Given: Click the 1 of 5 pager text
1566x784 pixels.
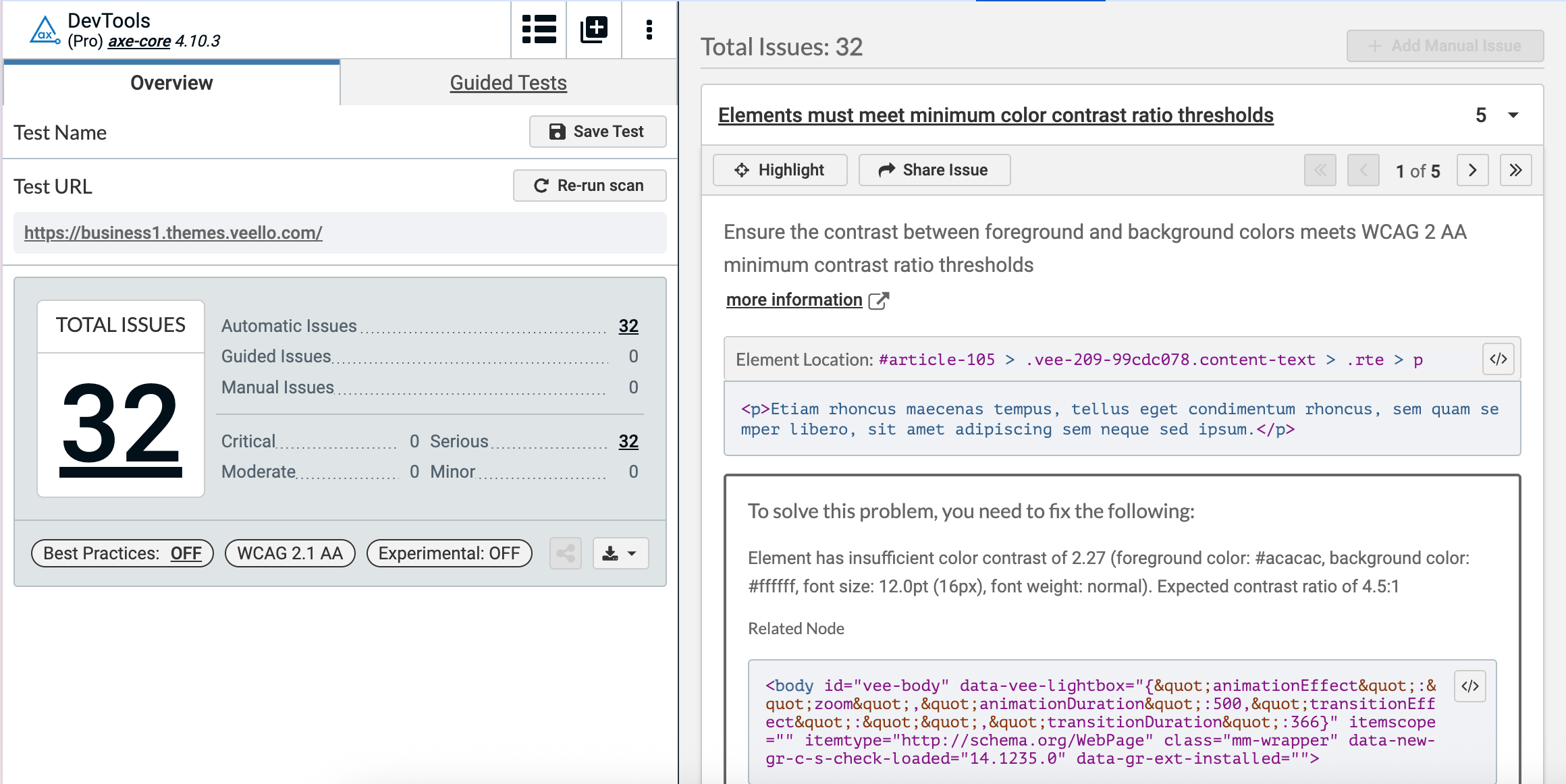Looking at the screenshot, I should click(1417, 171).
